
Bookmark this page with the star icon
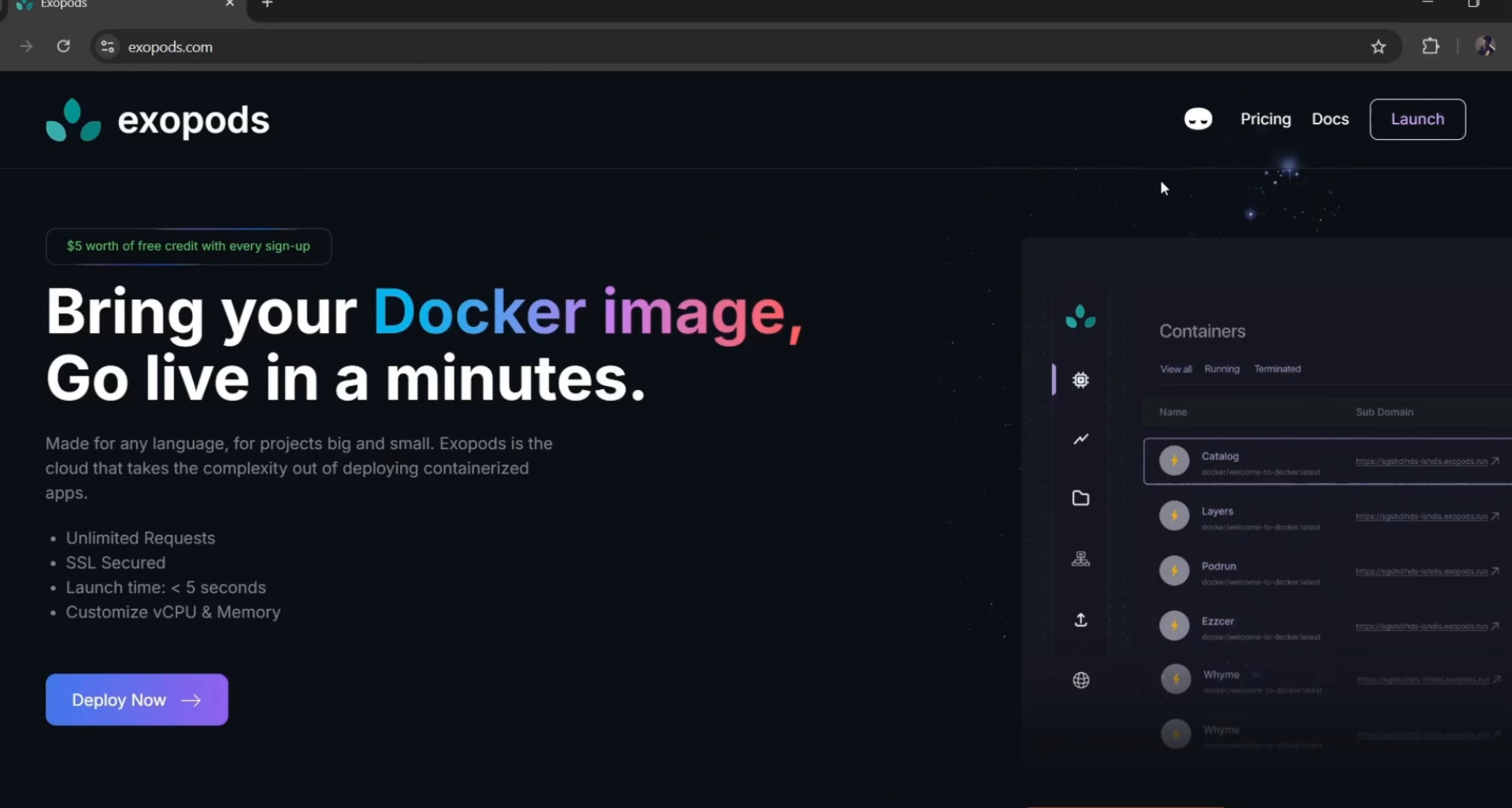1378,46
